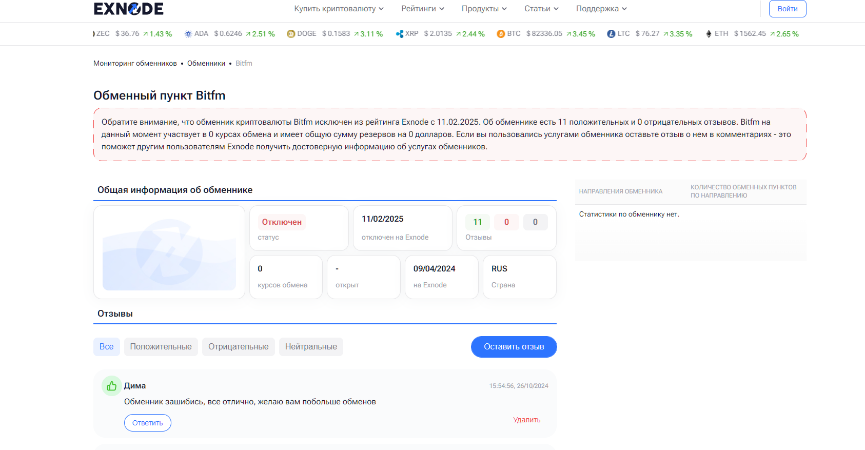Open Обменники breadcrumb link
865x450 pixels.
[x=206, y=63]
